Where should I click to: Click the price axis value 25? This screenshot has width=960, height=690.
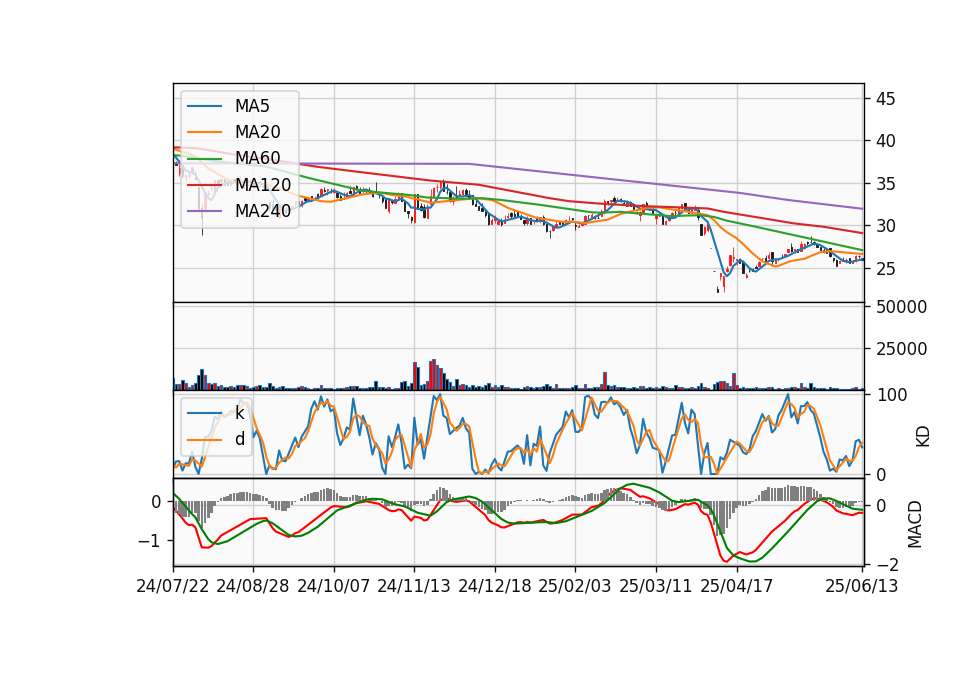pos(885,269)
